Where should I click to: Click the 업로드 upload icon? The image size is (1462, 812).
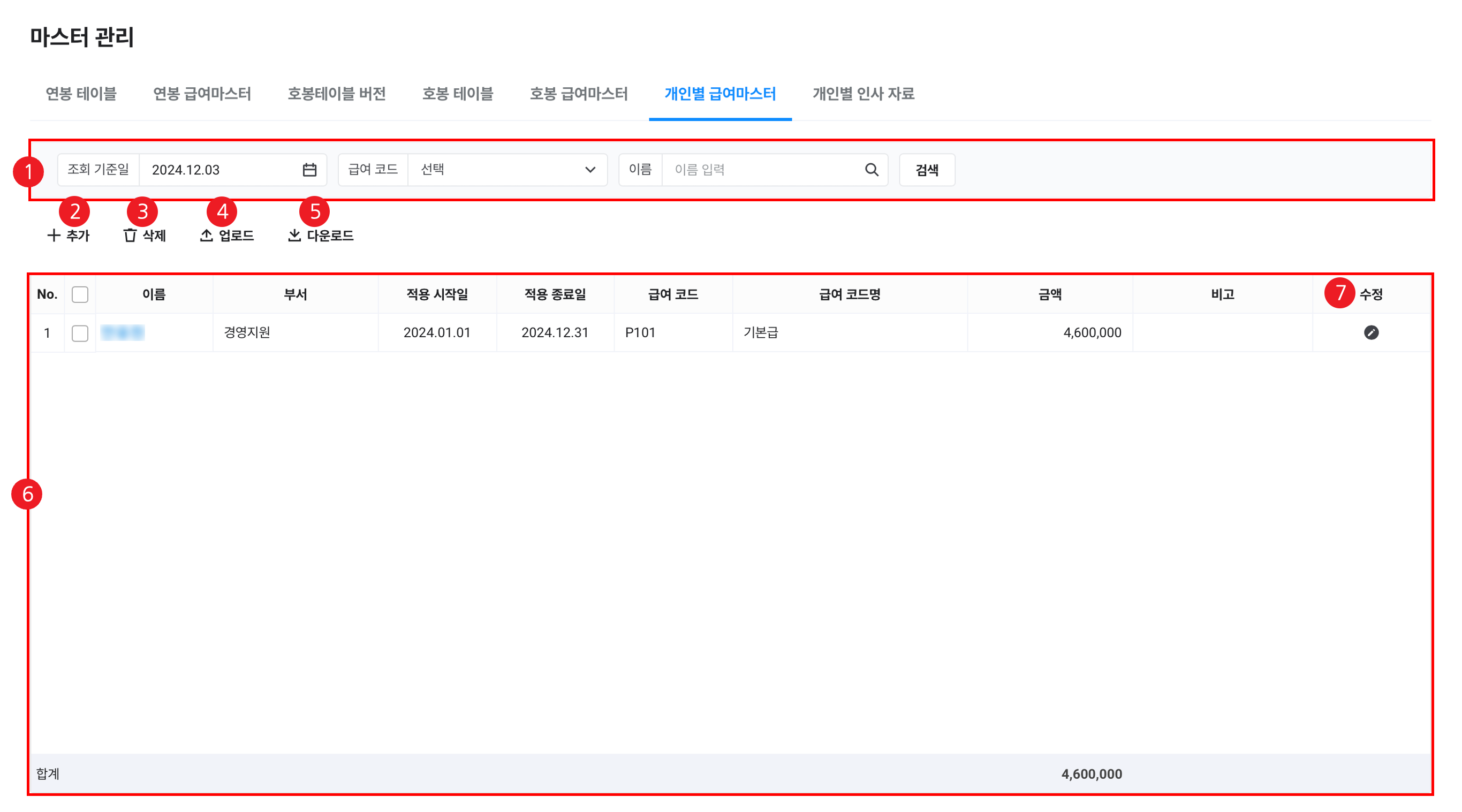[207, 236]
